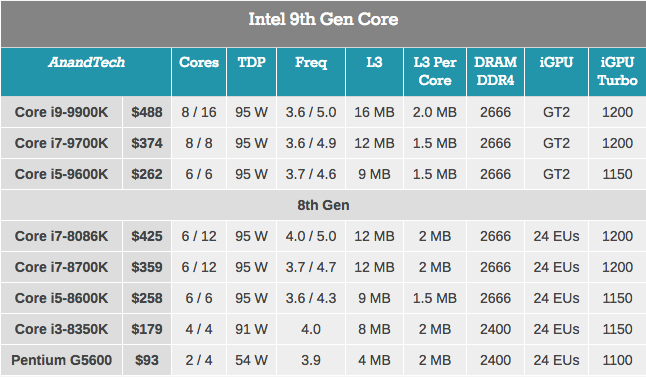The height and width of the screenshot is (377, 646).
Task: Click the iGPU Turbo header
Action: pyautogui.click(x=618, y=72)
